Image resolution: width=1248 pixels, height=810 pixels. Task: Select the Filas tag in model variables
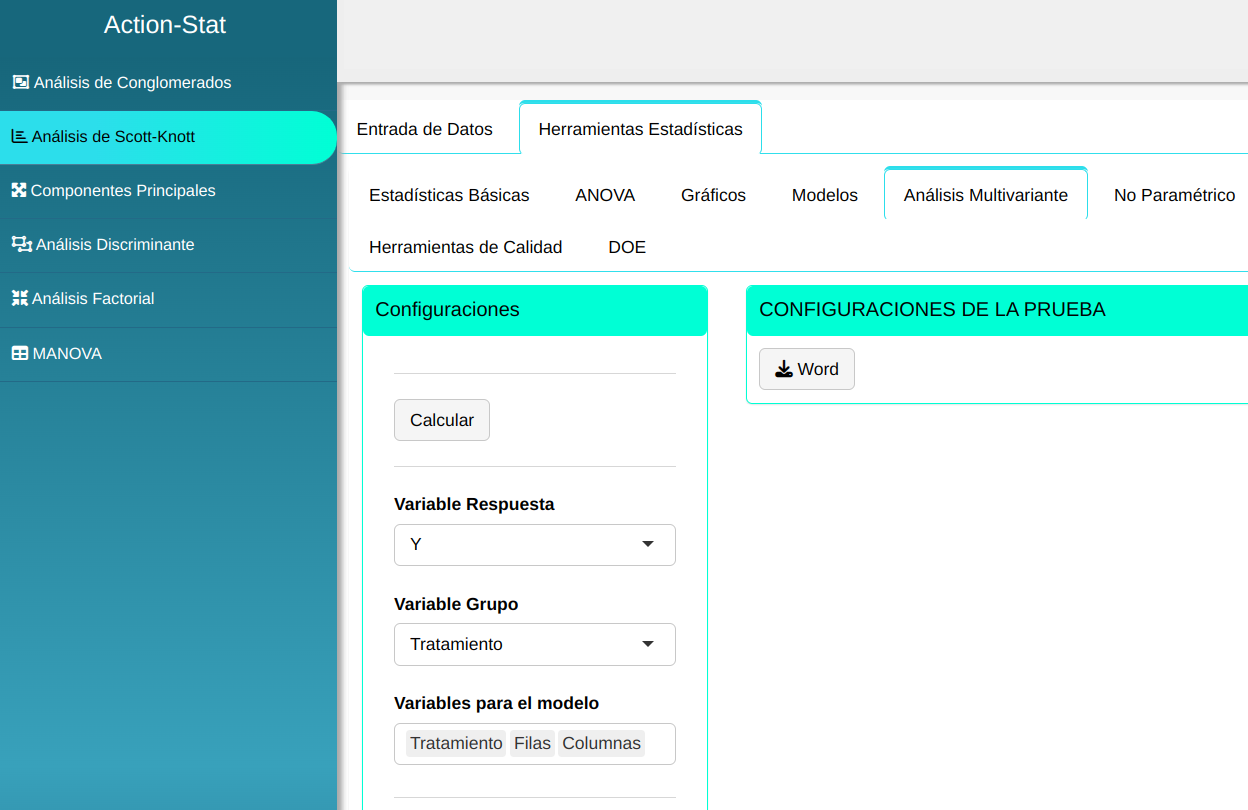[532, 744]
